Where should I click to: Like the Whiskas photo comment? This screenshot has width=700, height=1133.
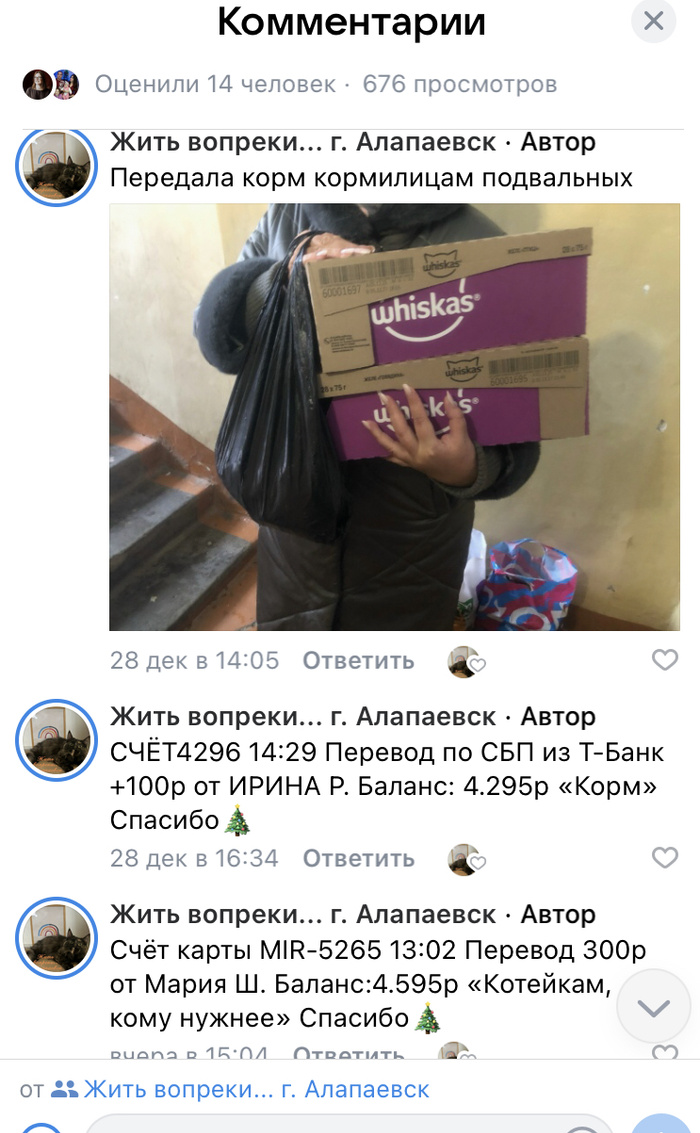[665, 660]
